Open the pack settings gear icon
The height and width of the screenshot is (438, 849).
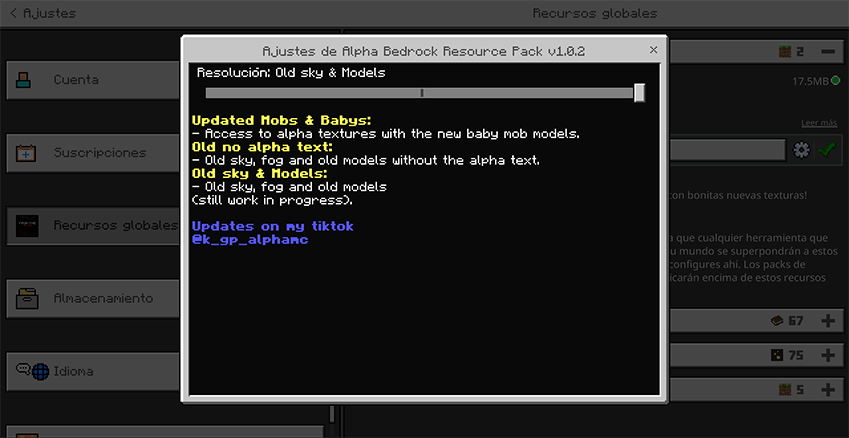tap(801, 150)
